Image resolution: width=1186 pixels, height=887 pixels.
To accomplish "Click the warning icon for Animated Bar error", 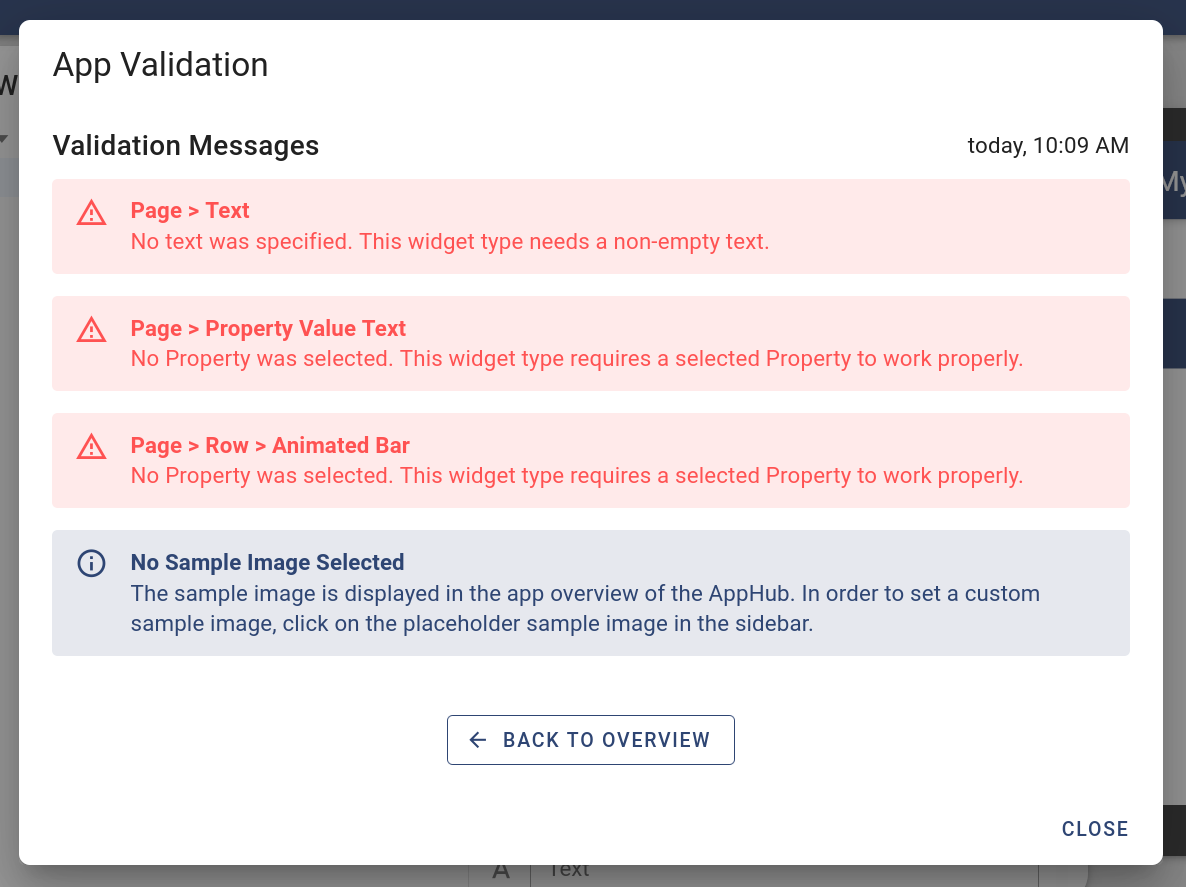I will click(x=92, y=447).
